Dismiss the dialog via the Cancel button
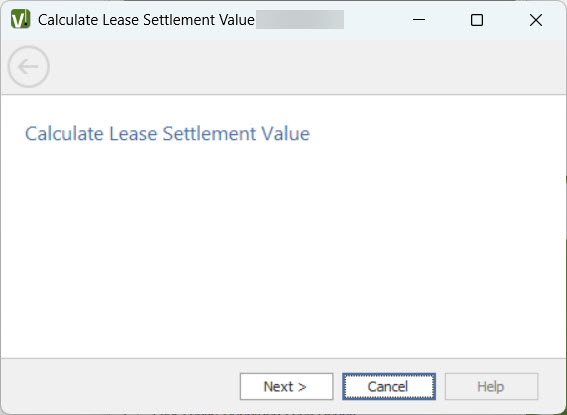The height and width of the screenshot is (415, 567). tap(389, 386)
